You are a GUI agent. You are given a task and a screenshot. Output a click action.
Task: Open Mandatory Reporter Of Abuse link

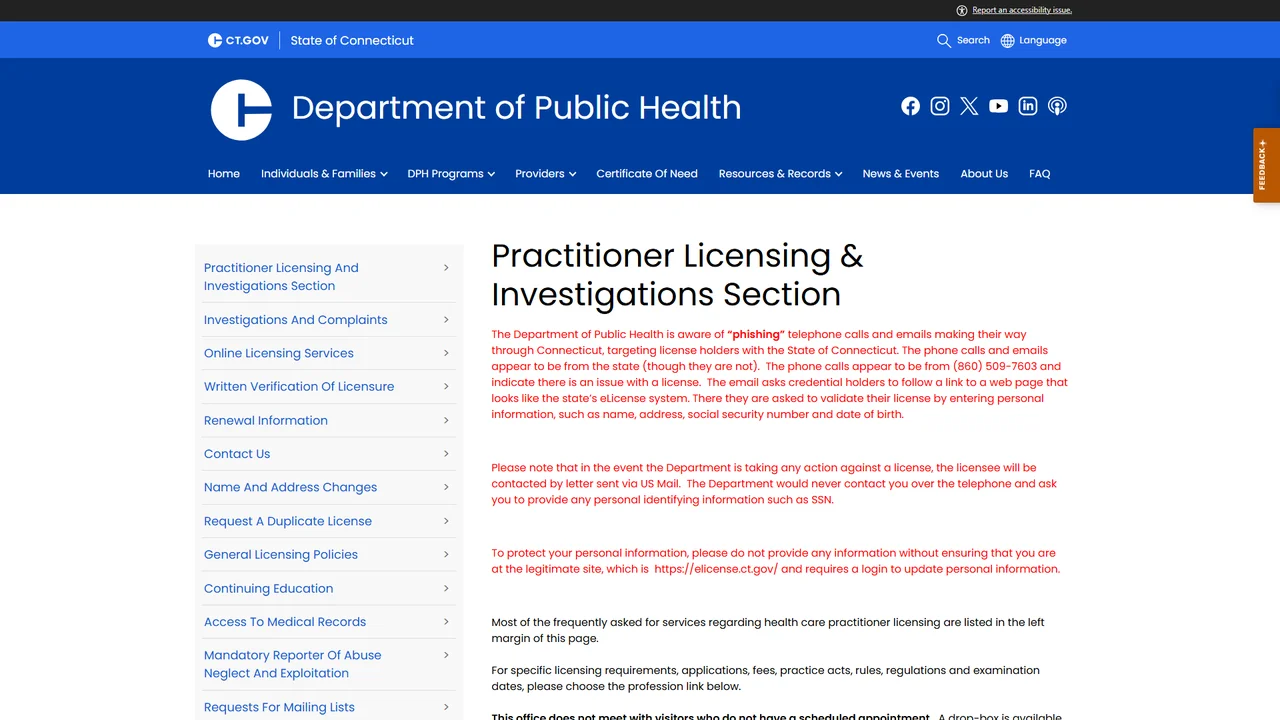(293, 664)
